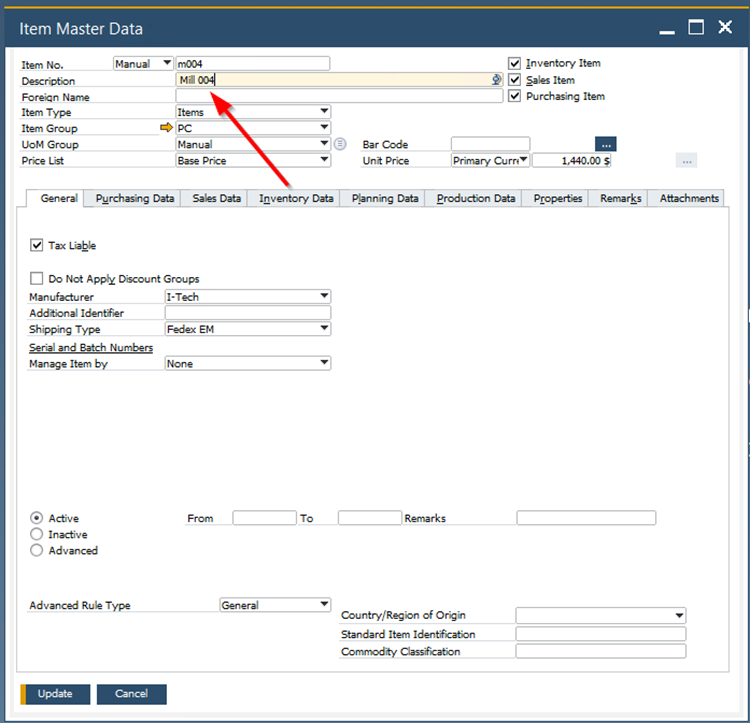
Task: Click the Update button
Action: 55,694
